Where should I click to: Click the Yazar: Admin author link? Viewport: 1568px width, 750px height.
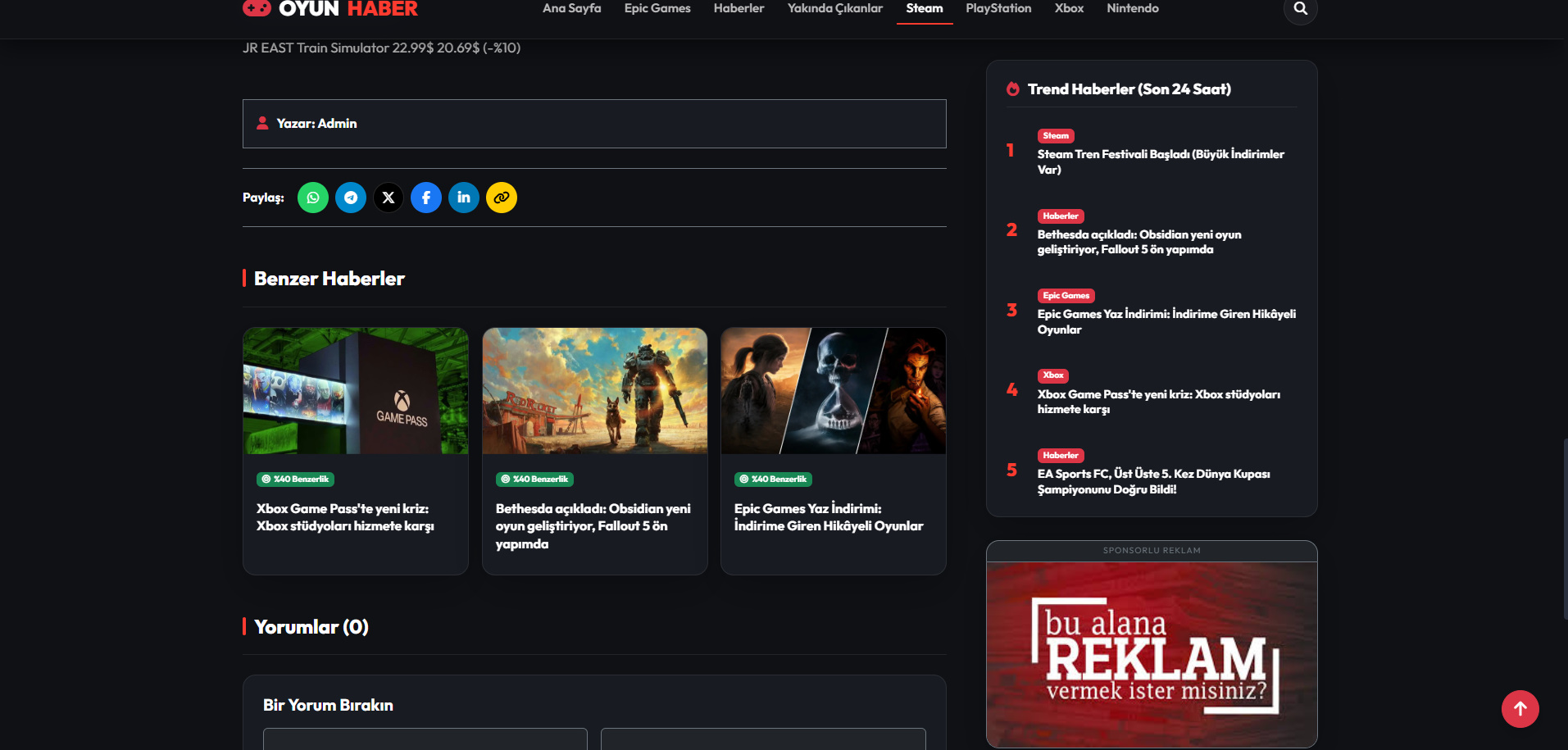click(316, 124)
